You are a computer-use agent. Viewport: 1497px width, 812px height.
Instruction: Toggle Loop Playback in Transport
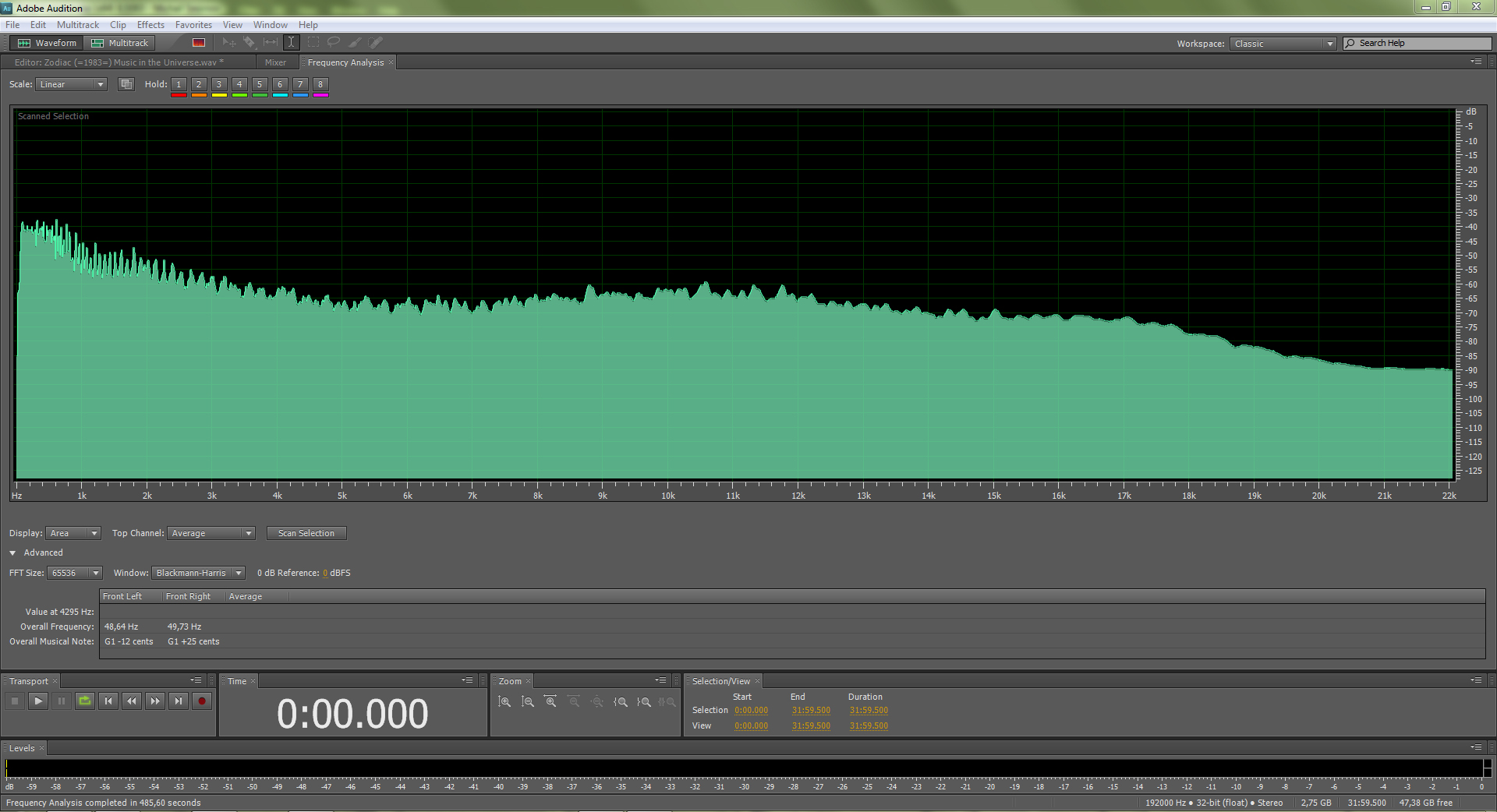tap(84, 701)
